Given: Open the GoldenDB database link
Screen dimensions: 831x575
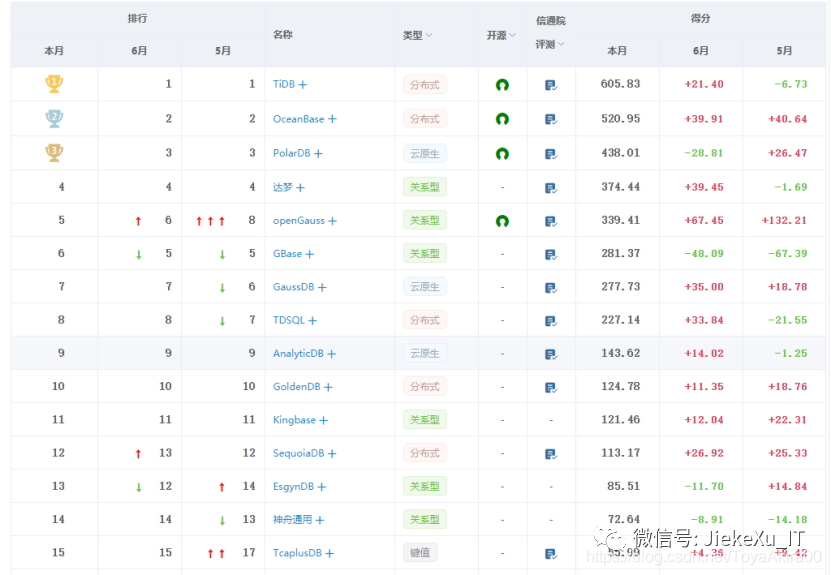Looking at the screenshot, I should click(x=296, y=387).
